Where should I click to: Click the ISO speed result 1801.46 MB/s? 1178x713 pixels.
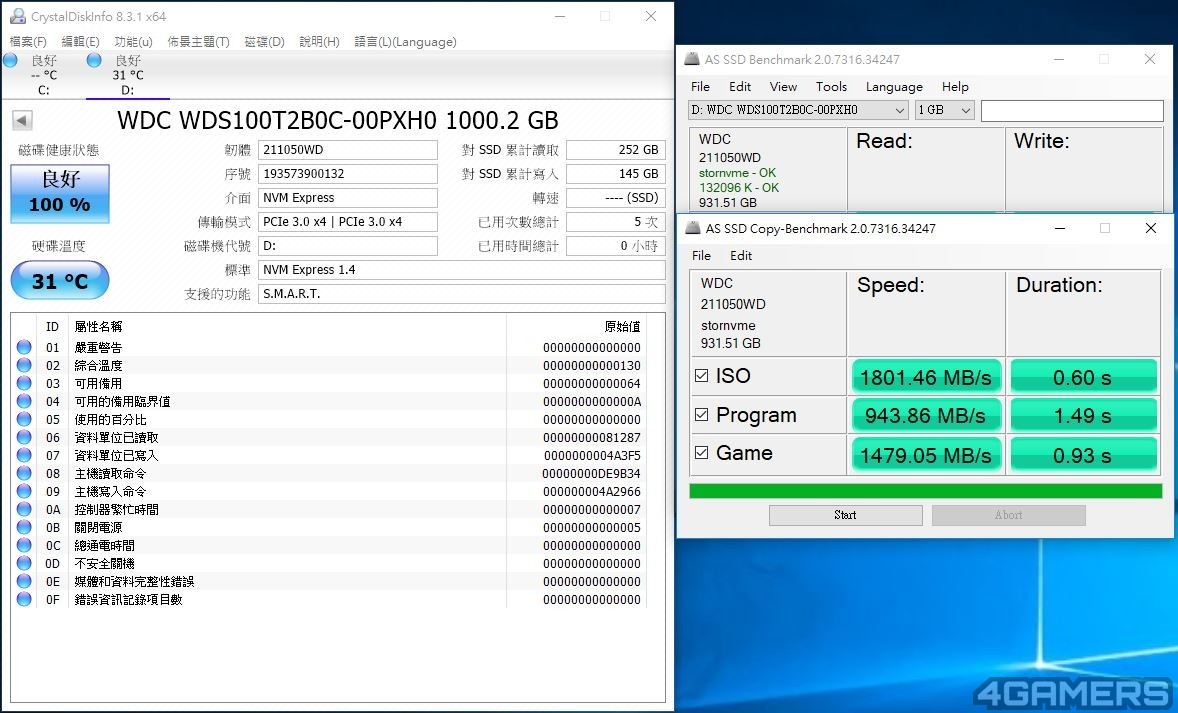pyautogui.click(x=926, y=377)
